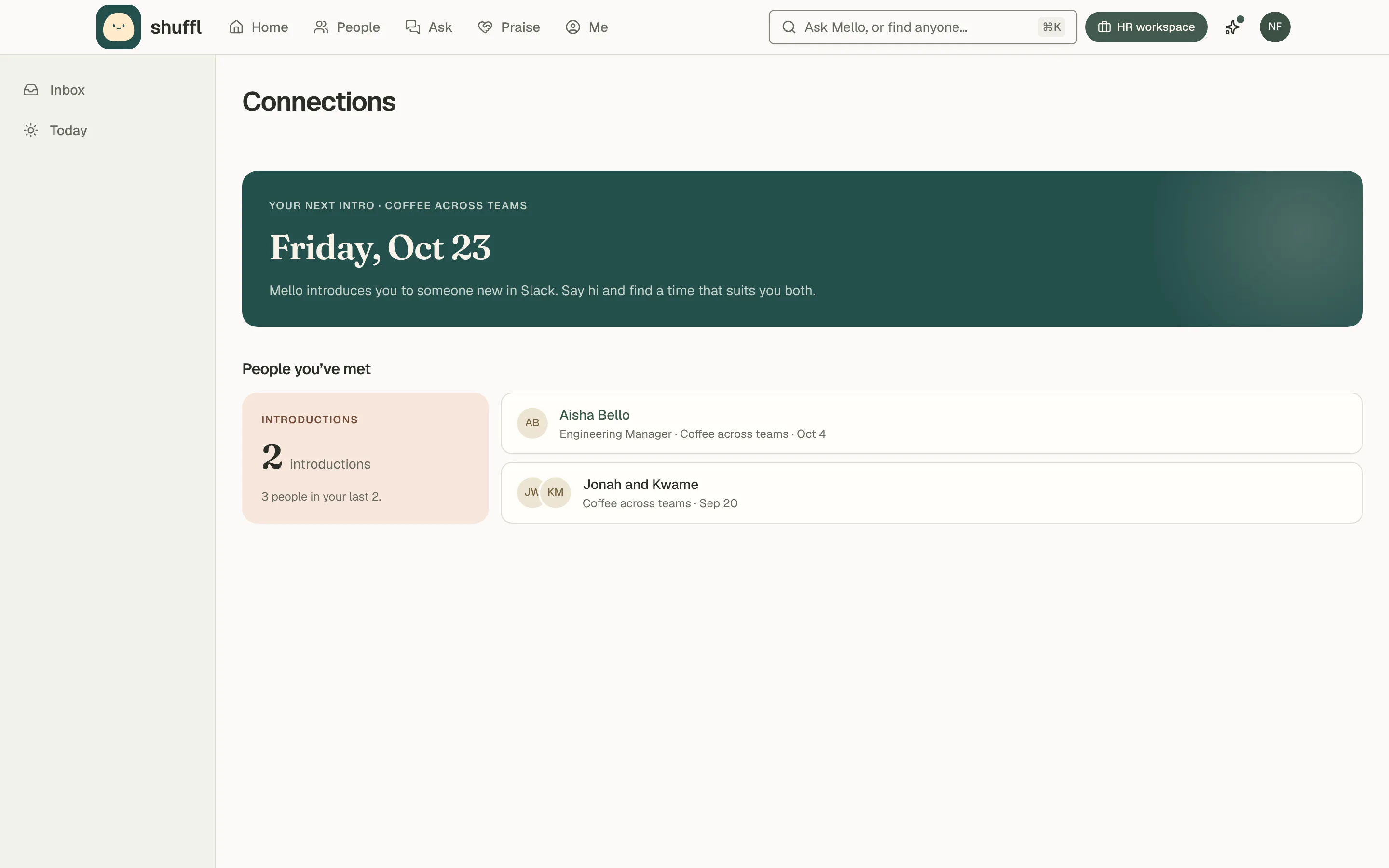Click the Ask Mello search field
The width and height of the screenshot is (1389, 868).
922,27
